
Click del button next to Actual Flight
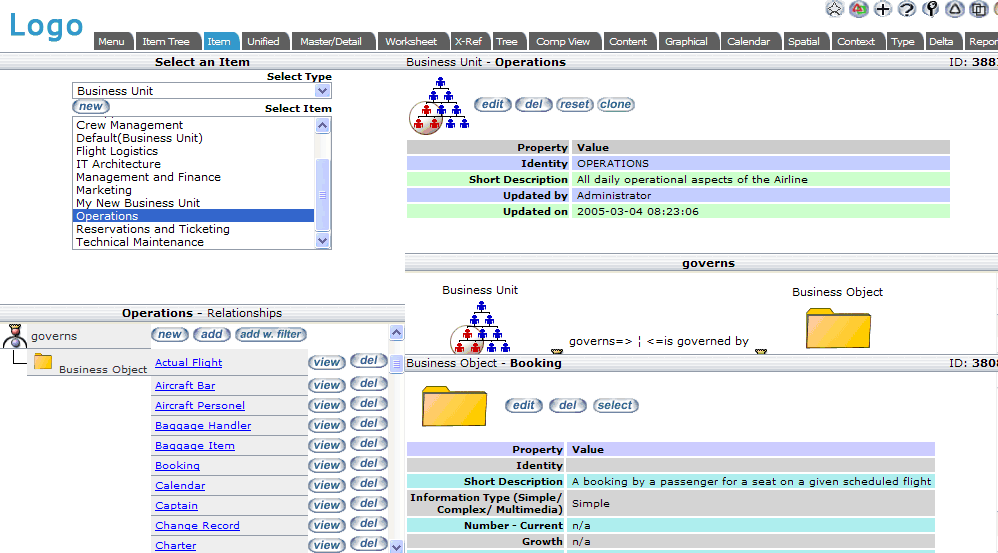tap(368, 361)
